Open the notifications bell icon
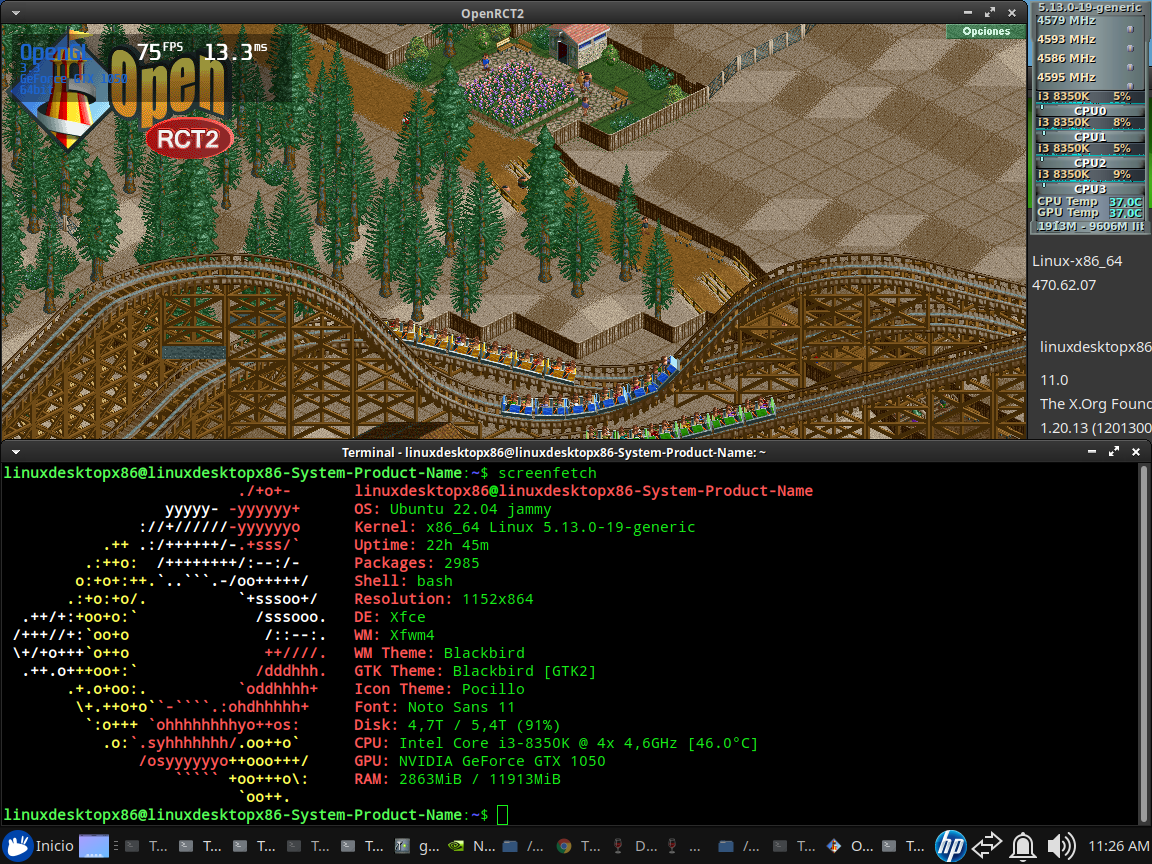Viewport: 1152px width, 864px height. (x=1023, y=846)
